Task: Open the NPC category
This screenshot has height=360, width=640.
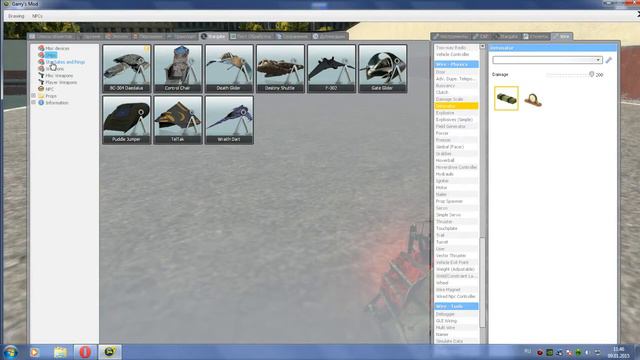Action: [x=49, y=89]
